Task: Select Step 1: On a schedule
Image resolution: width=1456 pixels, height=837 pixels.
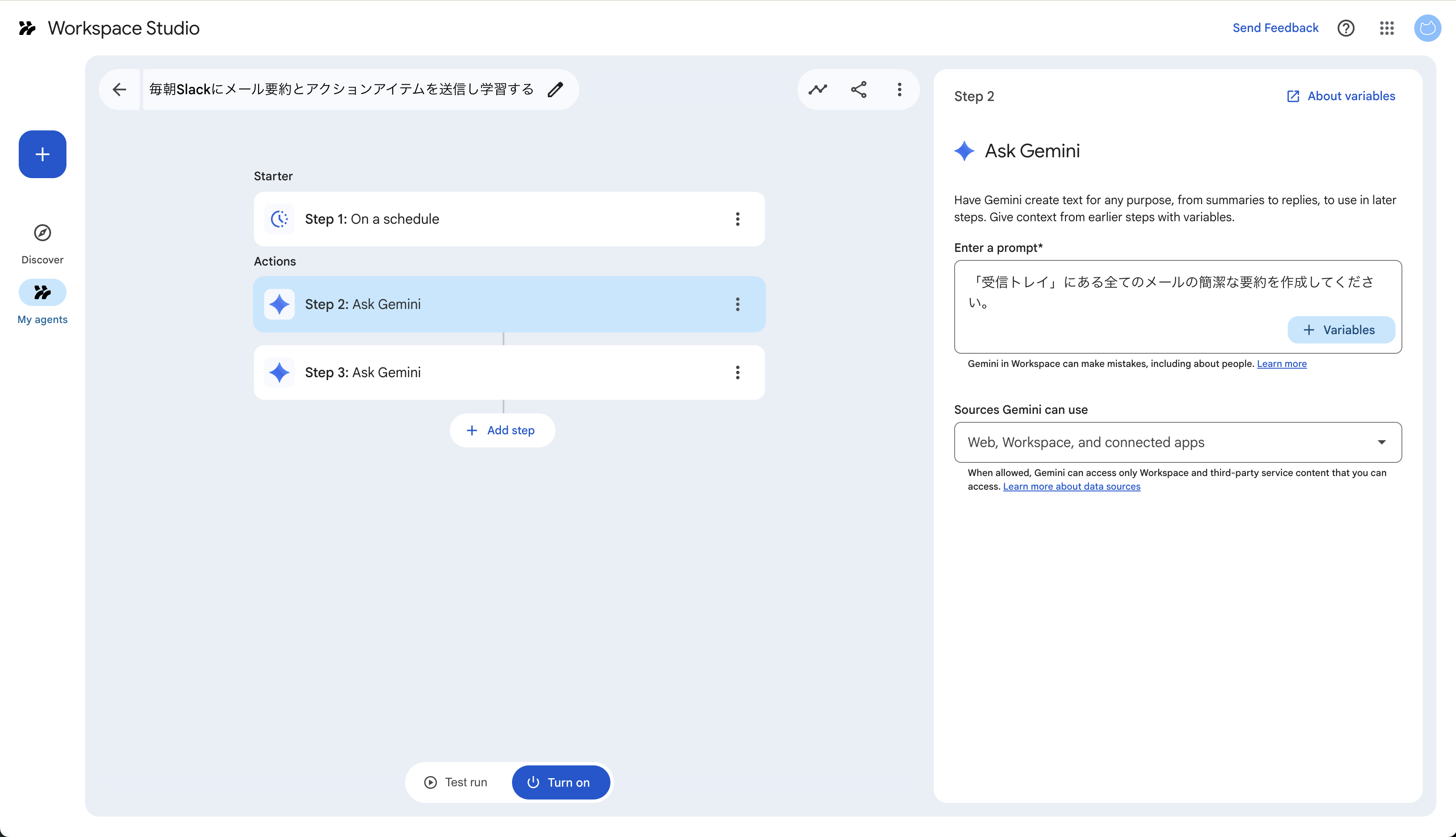Action: pos(489,219)
